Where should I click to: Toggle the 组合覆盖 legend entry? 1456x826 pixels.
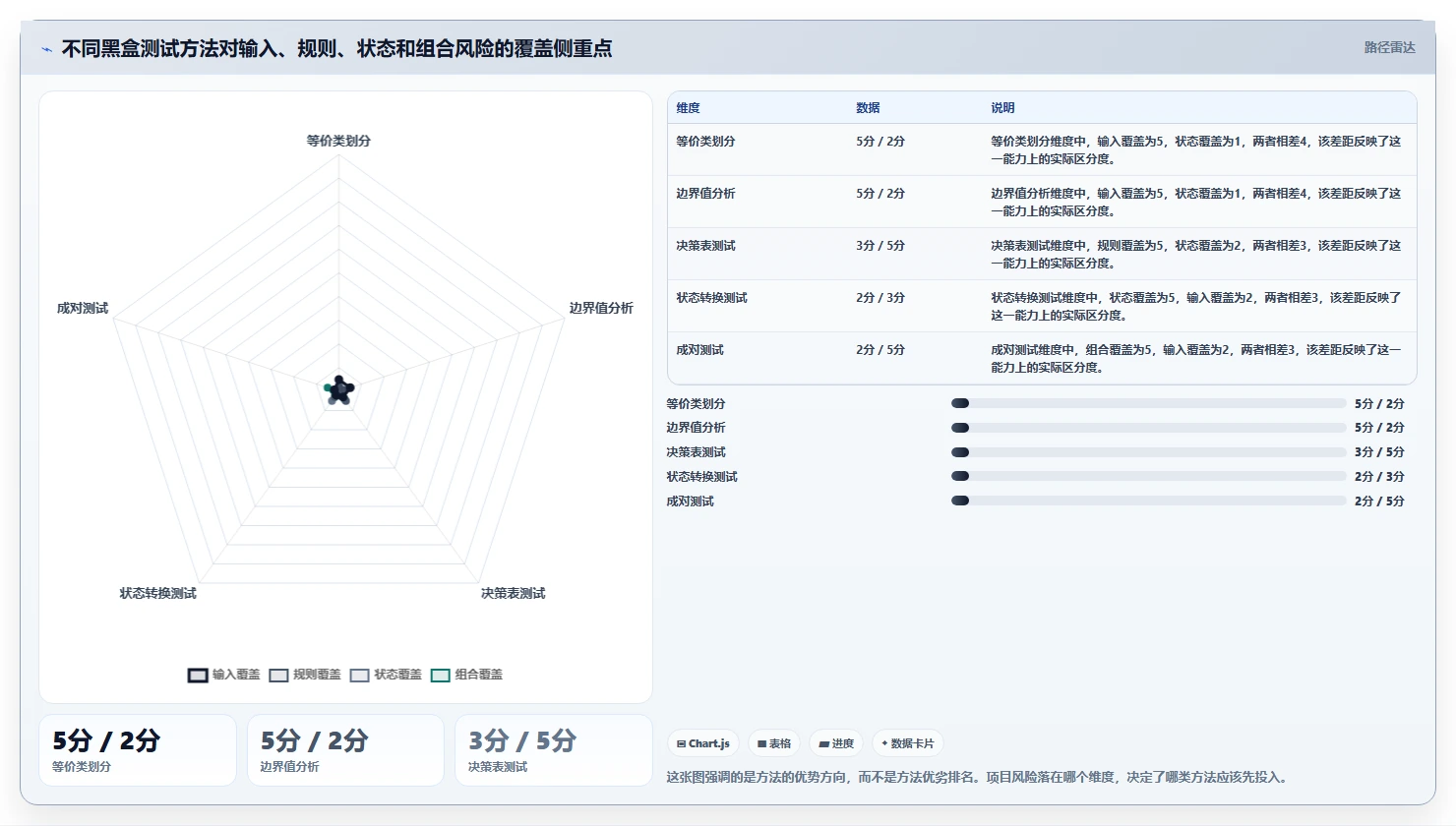click(466, 675)
